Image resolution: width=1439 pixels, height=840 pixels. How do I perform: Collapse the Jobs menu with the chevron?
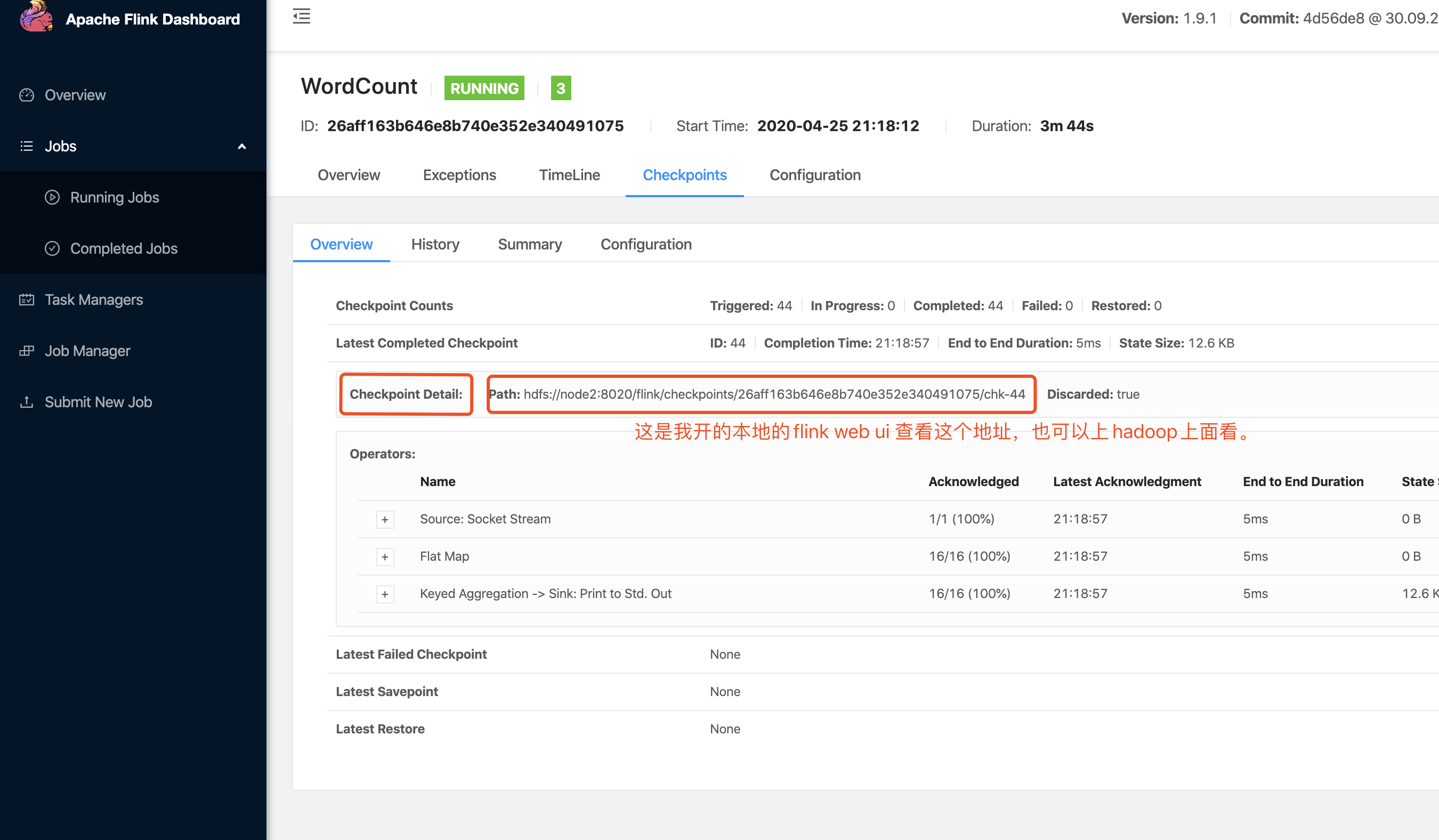(x=241, y=146)
